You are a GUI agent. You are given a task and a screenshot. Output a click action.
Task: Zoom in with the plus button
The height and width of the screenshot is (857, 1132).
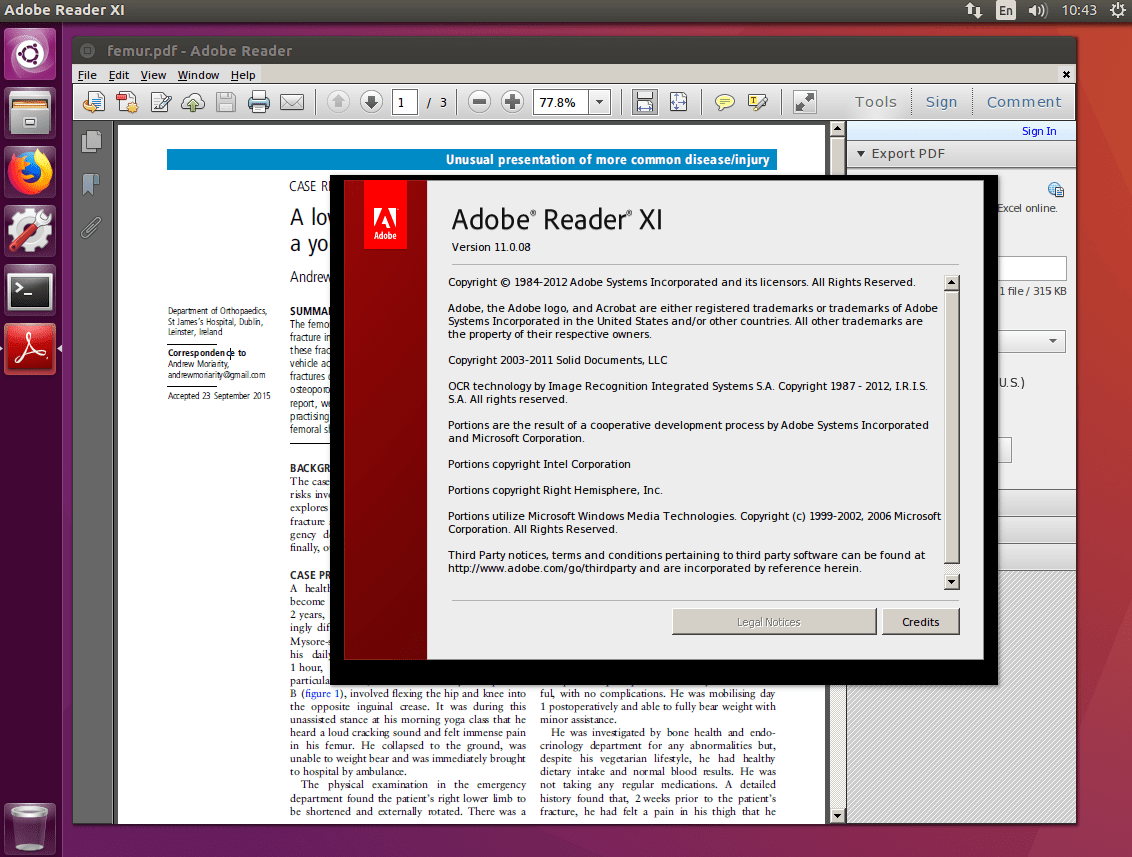[512, 102]
